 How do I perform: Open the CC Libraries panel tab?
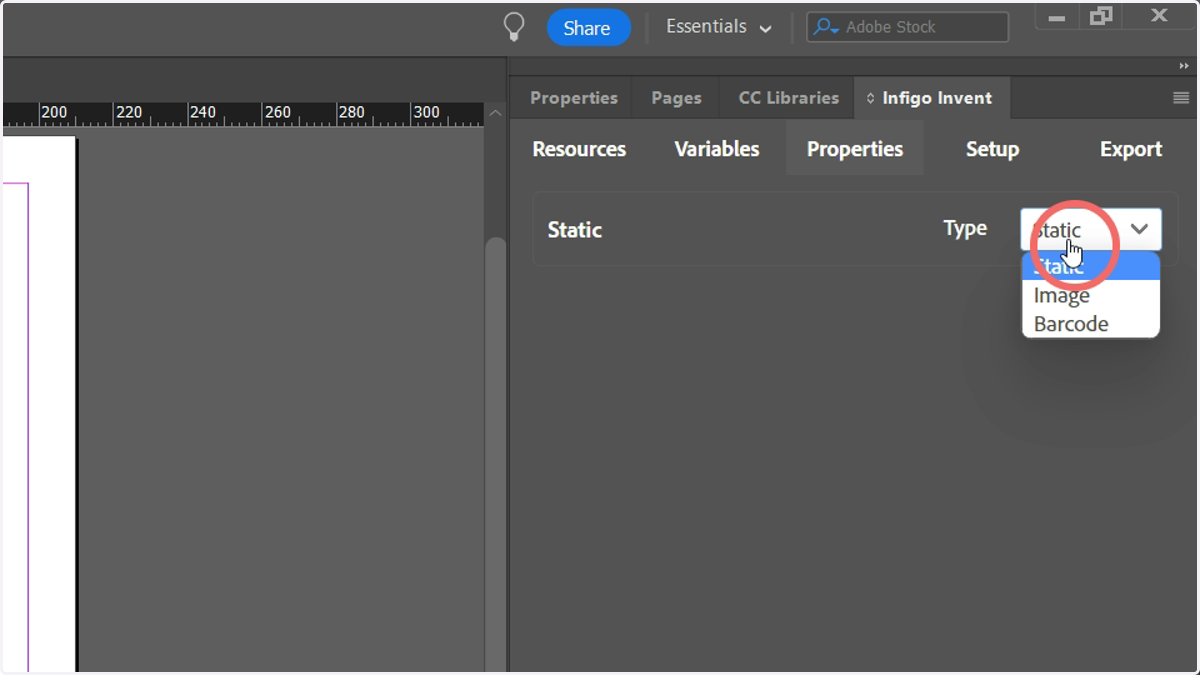tap(788, 98)
